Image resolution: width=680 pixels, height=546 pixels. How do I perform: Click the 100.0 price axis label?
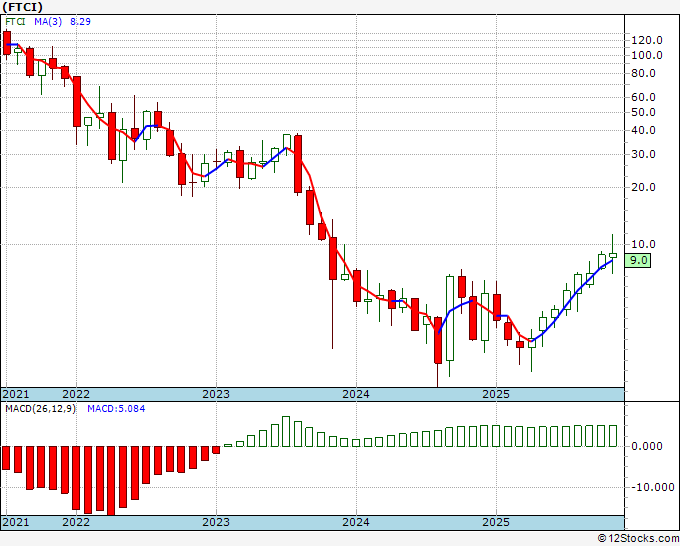(647, 55)
